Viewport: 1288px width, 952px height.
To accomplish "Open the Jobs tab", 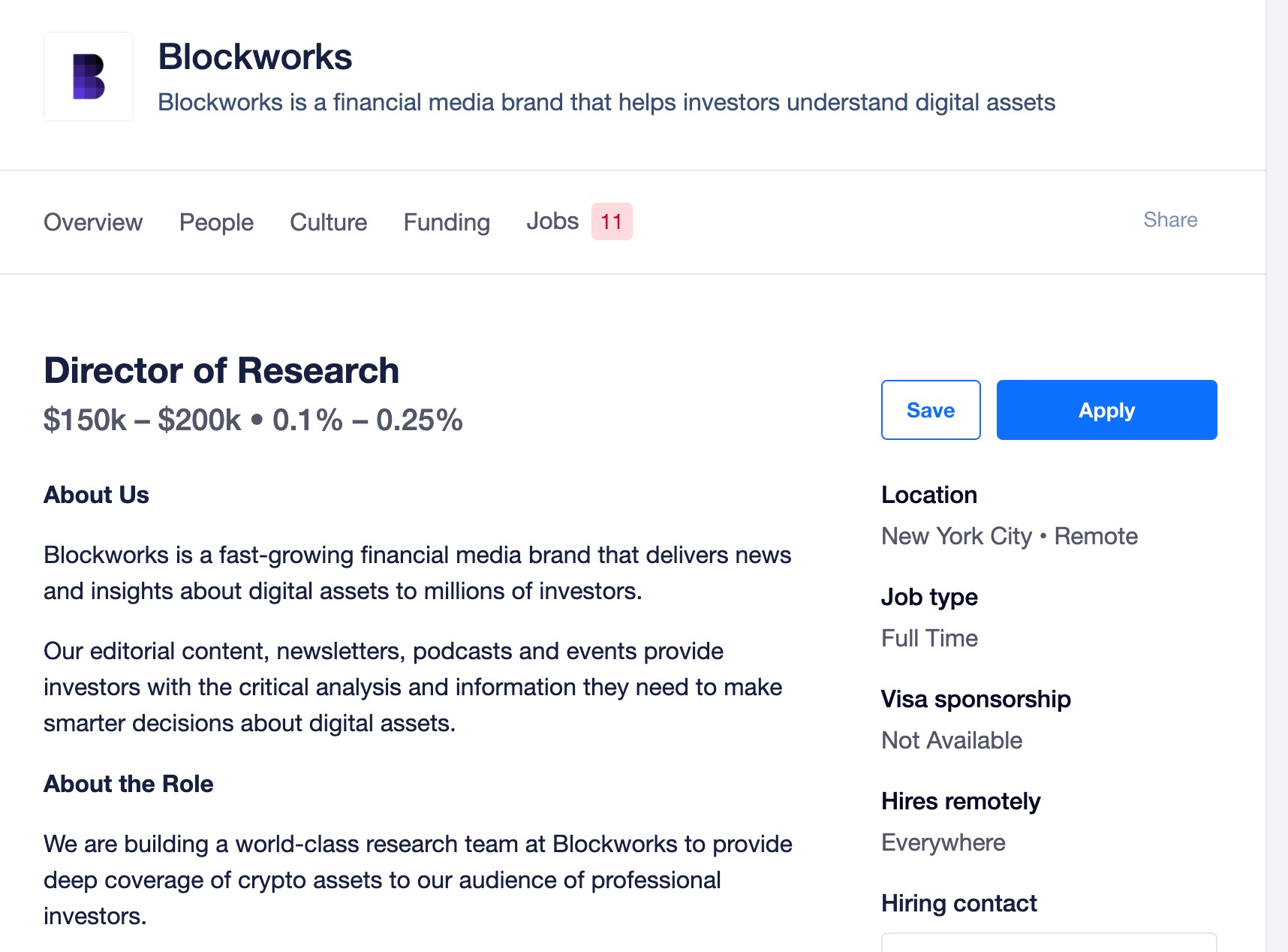I will (x=552, y=221).
